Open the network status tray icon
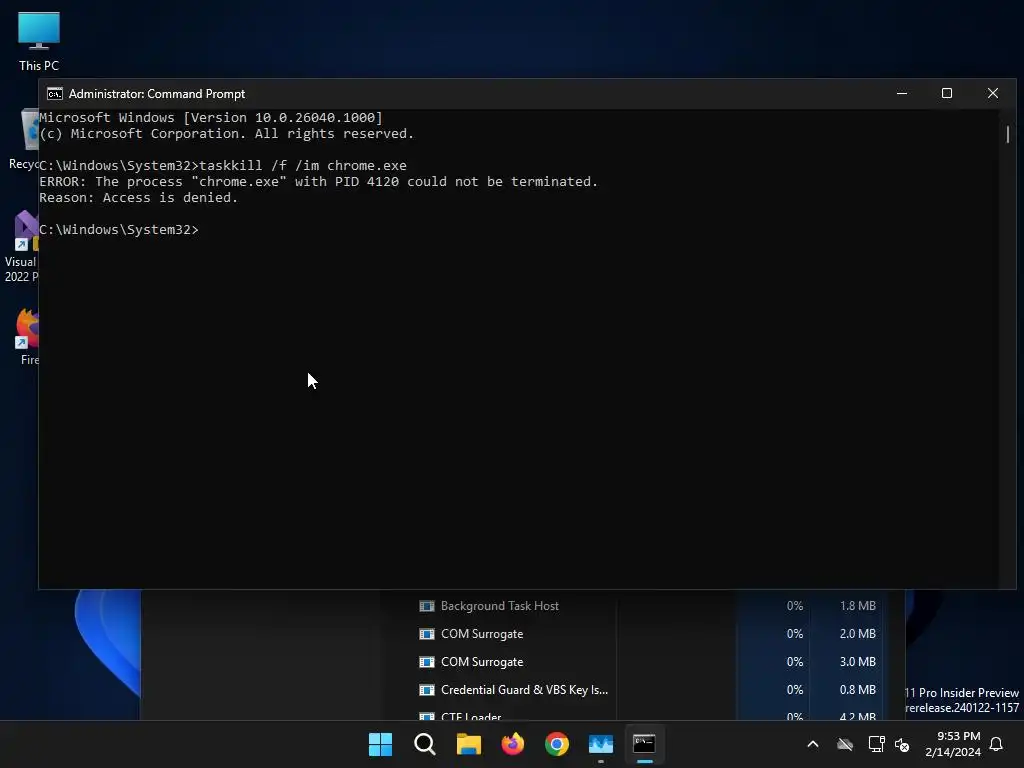Image resolution: width=1024 pixels, height=768 pixels. pyautogui.click(x=876, y=744)
